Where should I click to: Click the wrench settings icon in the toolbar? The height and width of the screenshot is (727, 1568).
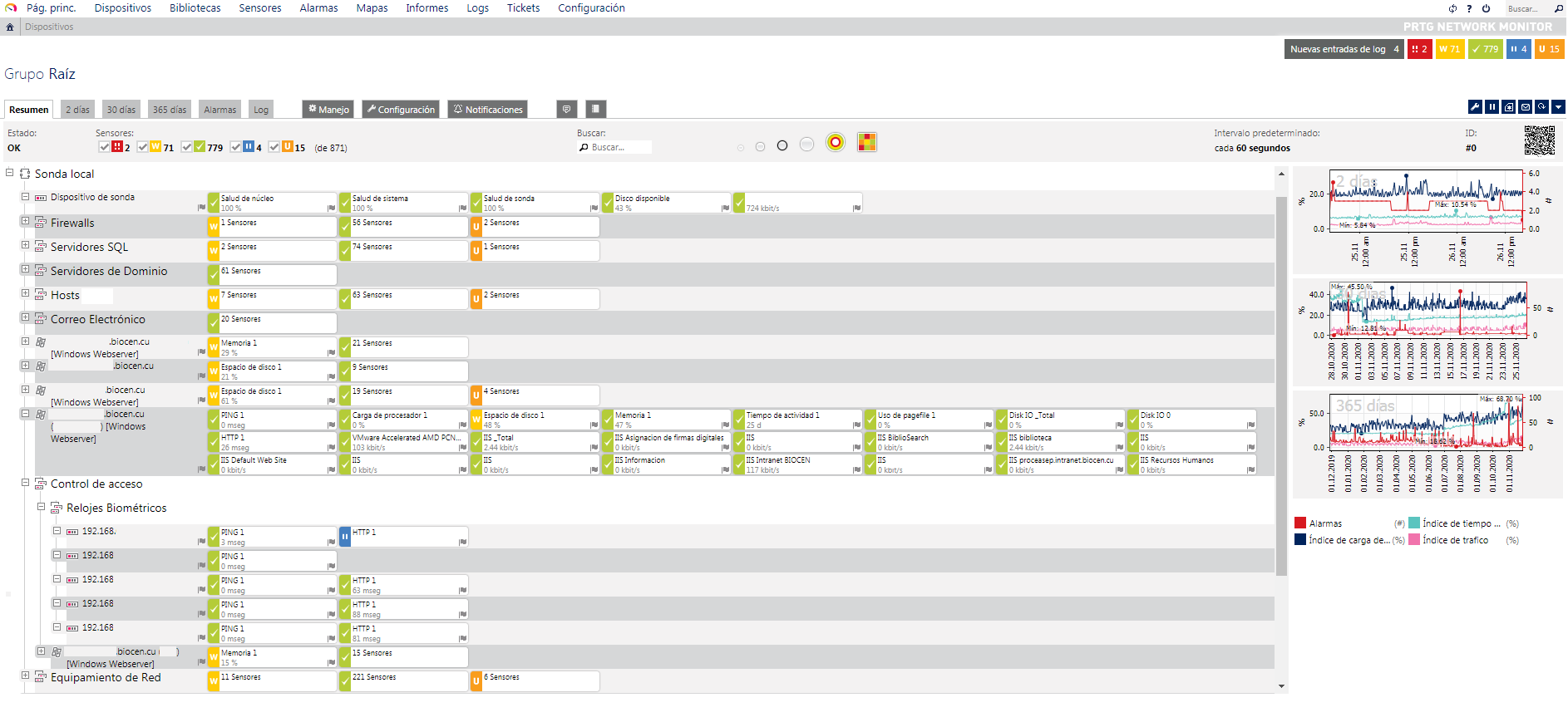(1475, 107)
